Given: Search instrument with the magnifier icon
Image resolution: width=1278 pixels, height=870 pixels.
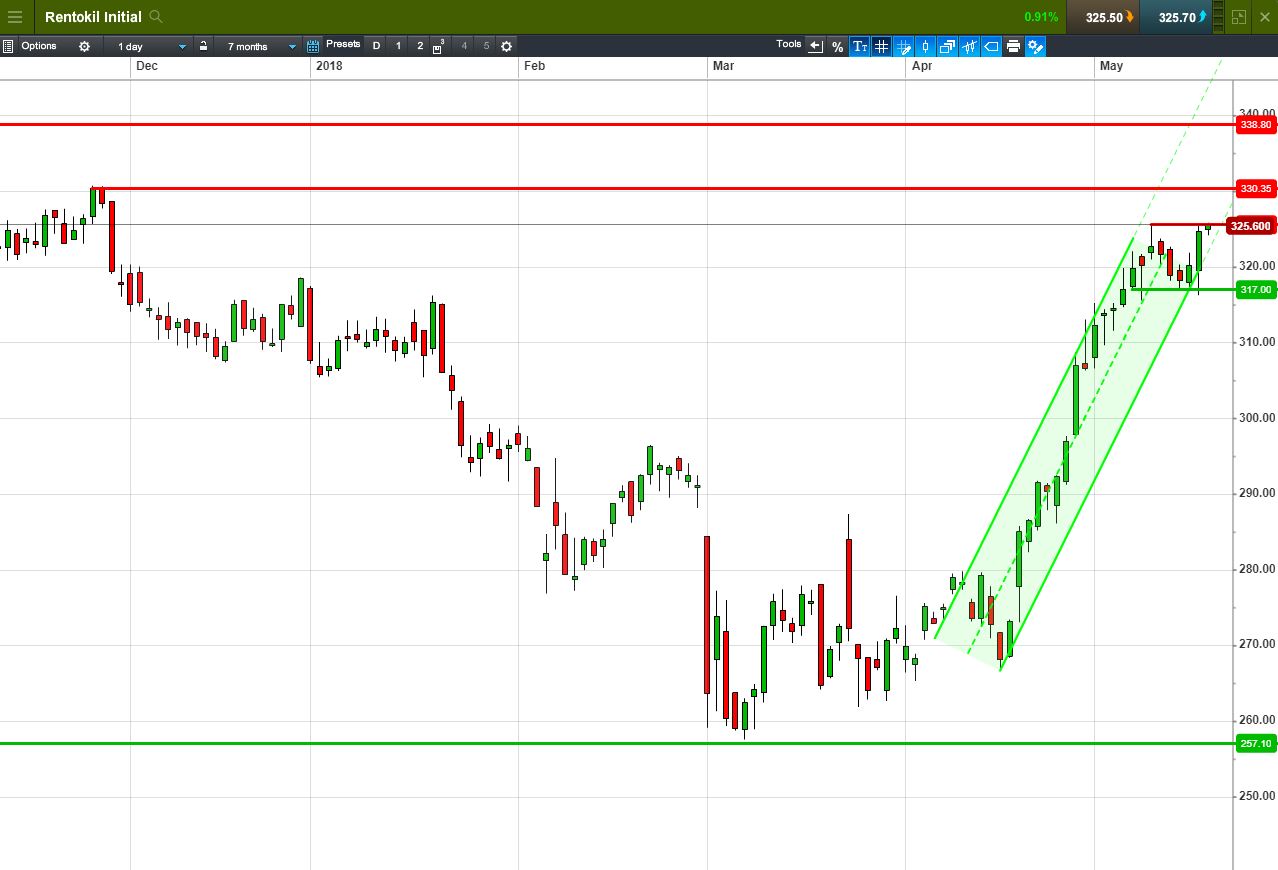Looking at the screenshot, I should 155,17.
